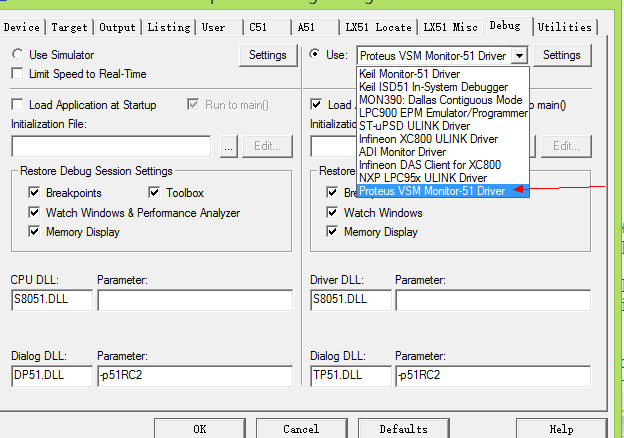Switch to the Output tab

click(117, 27)
